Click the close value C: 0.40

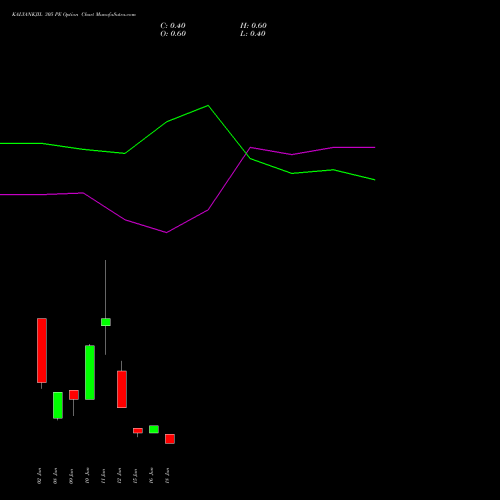[x=173, y=26]
